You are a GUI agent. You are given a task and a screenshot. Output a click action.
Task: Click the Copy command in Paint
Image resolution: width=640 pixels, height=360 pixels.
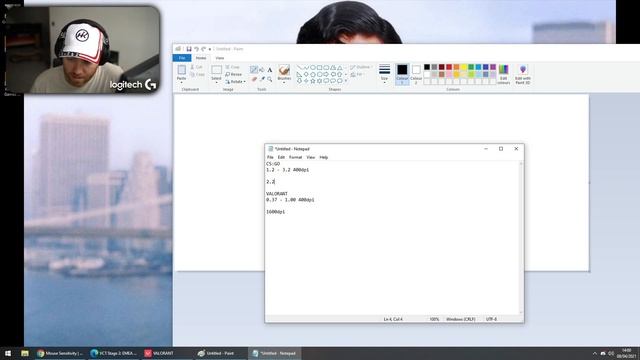click(197, 75)
